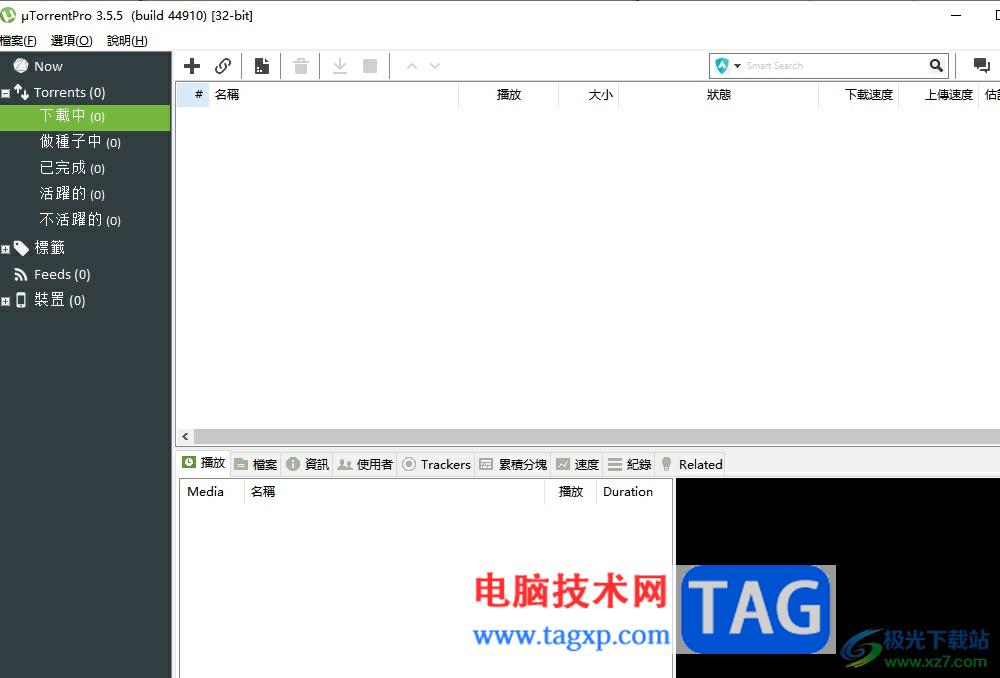This screenshot has height=678, width=1000.
Task: Select 標籤 in the sidebar
Action: coord(49,247)
